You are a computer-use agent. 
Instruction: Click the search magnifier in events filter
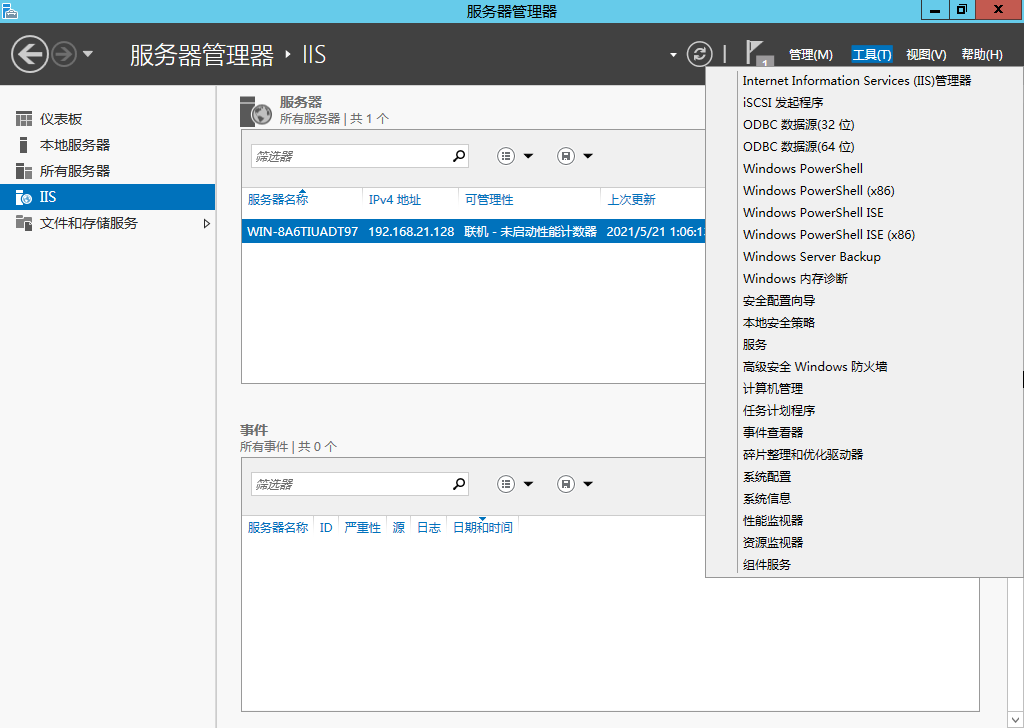[459, 484]
